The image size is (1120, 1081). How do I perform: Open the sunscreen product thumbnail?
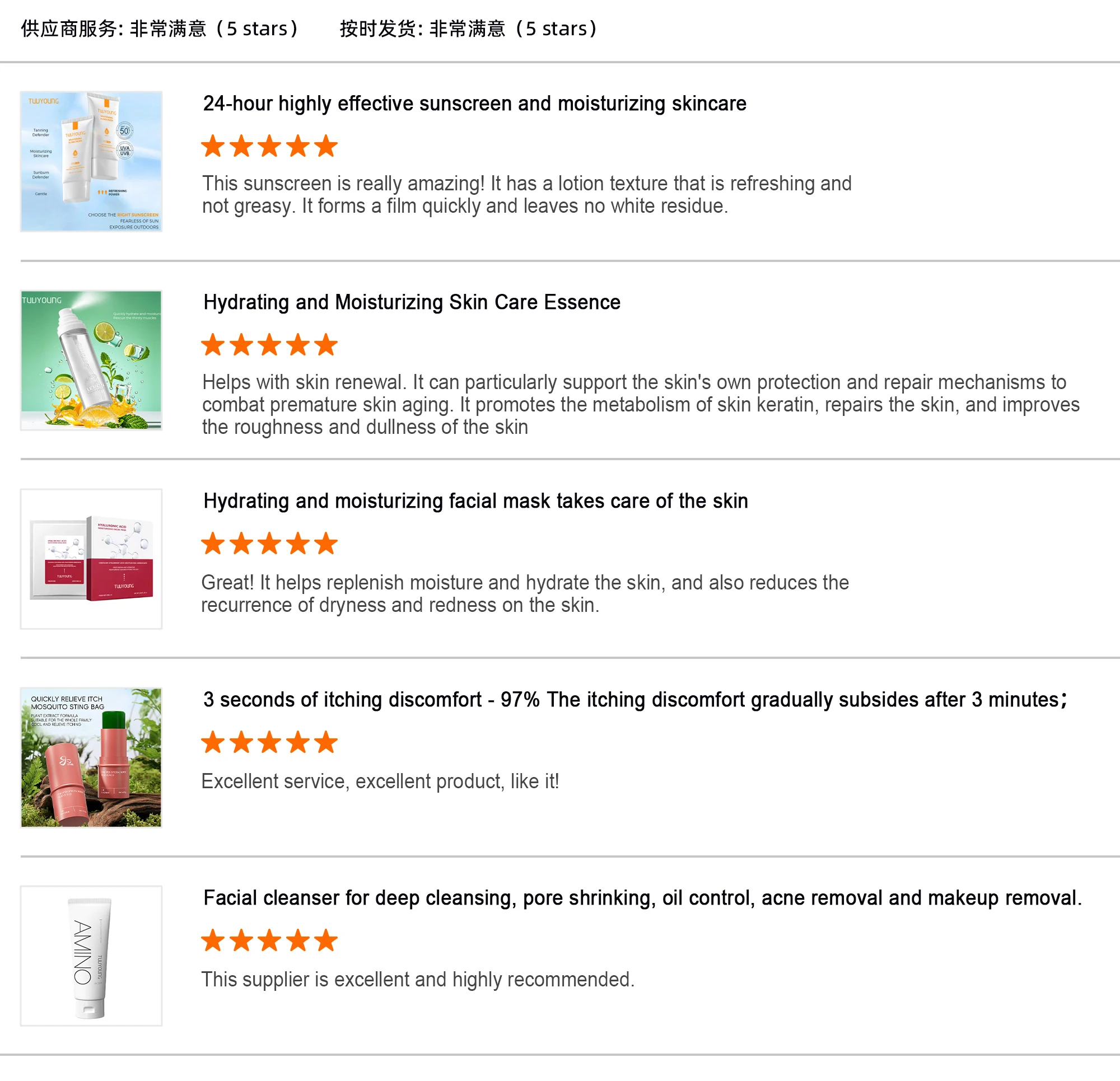(x=91, y=161)
